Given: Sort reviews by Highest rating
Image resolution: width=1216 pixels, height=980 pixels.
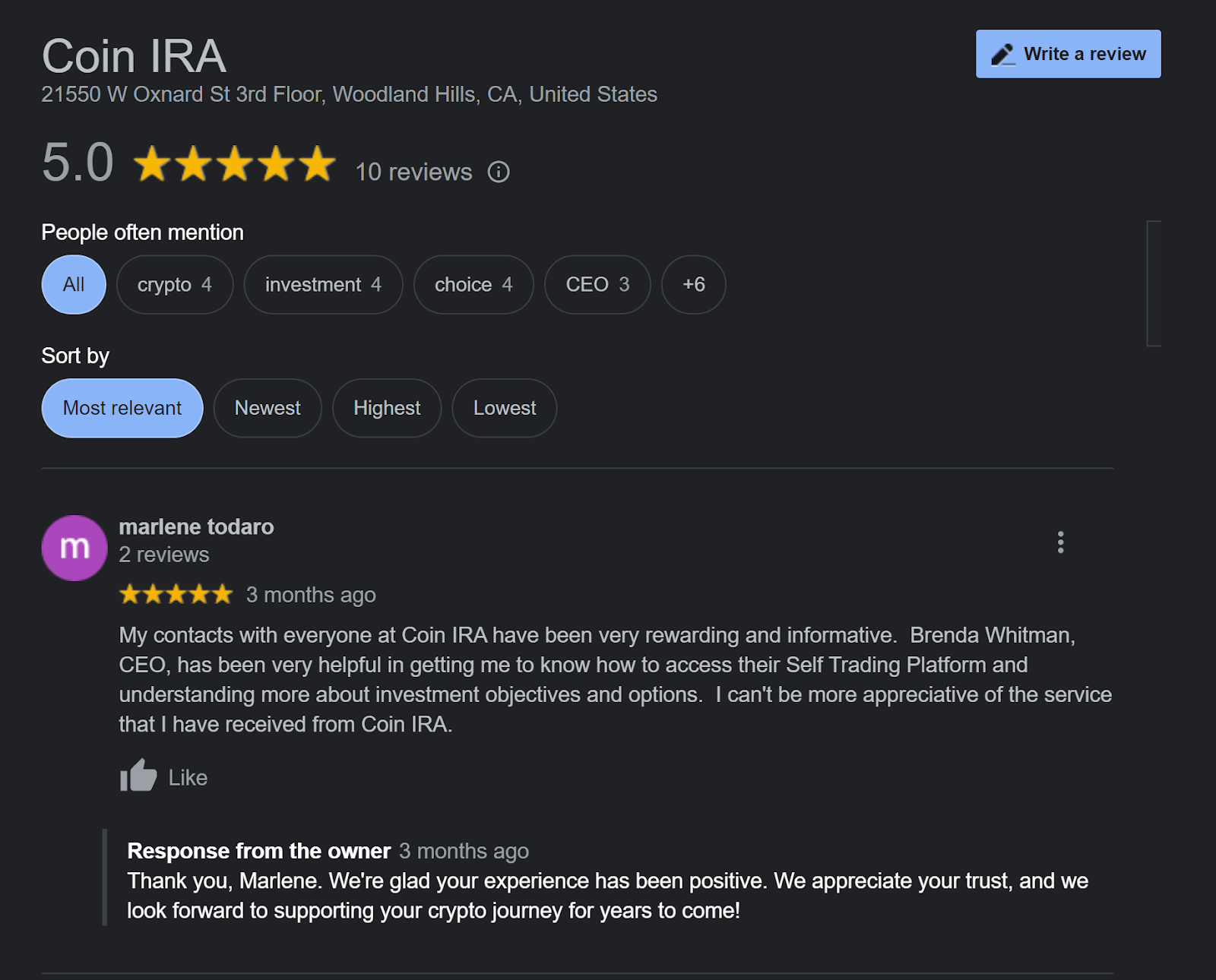Looking at the screenshot, I should coord(387,408).
